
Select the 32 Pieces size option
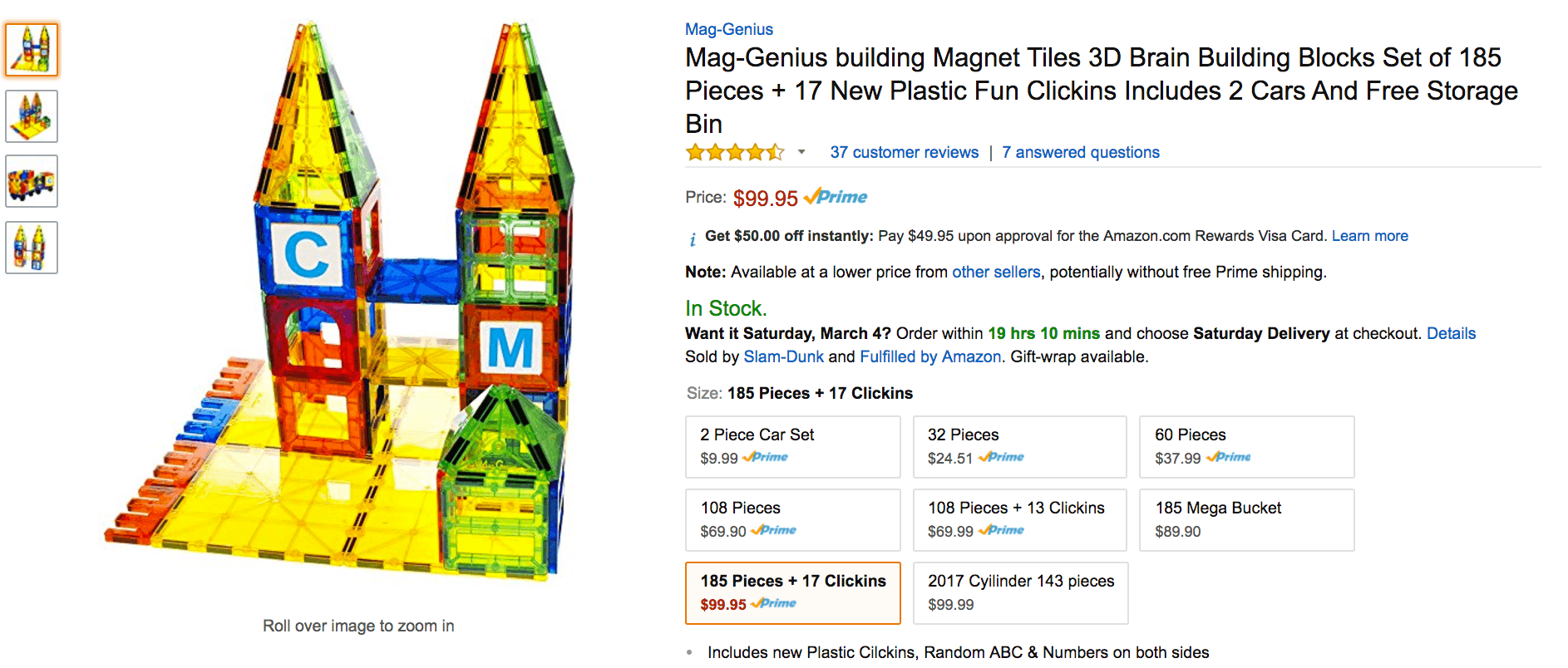tap(1019, 446)
